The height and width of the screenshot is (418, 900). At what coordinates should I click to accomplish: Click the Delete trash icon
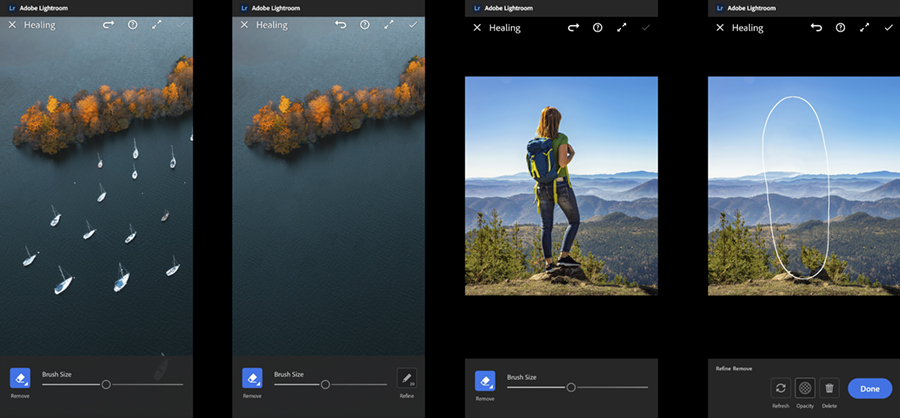[829, 388]
